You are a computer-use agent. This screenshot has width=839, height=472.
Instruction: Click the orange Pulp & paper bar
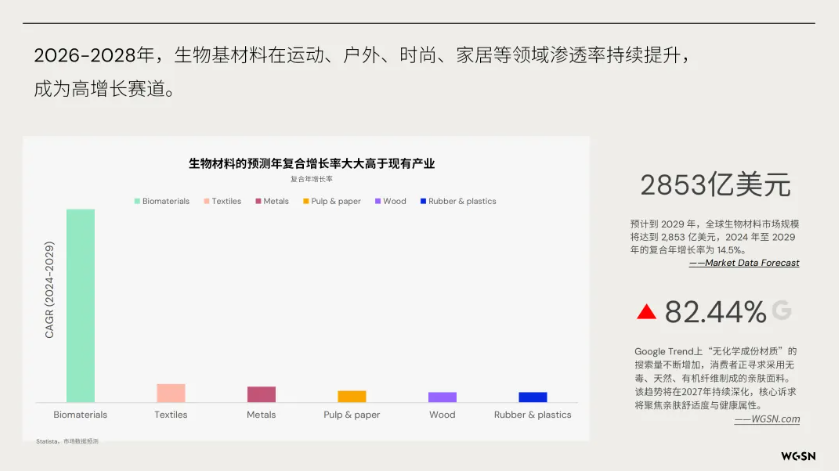352,396
